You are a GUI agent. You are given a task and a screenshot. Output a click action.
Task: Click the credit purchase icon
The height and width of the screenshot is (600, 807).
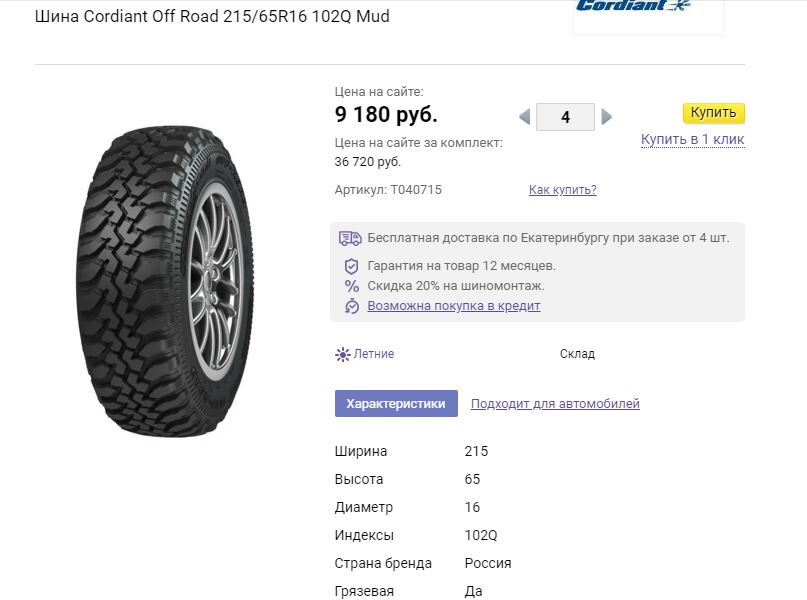pos(351,306)
